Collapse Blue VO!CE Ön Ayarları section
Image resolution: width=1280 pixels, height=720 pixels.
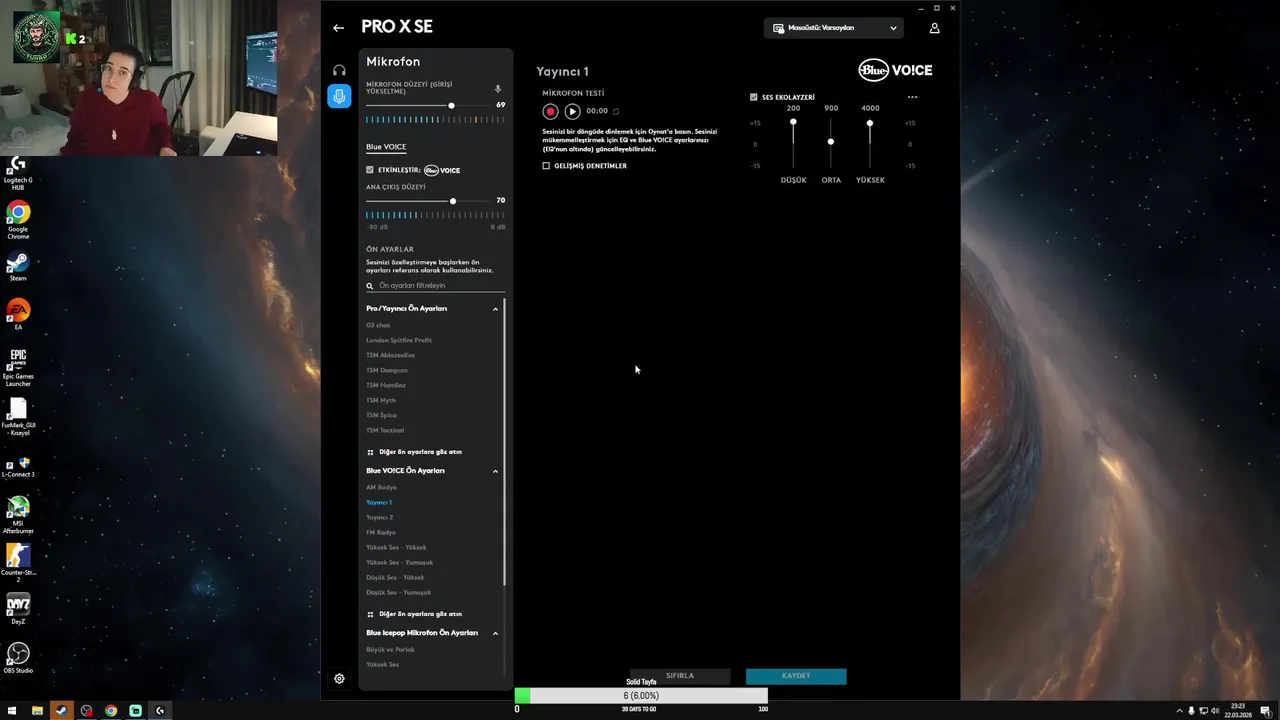coord(495,471)
